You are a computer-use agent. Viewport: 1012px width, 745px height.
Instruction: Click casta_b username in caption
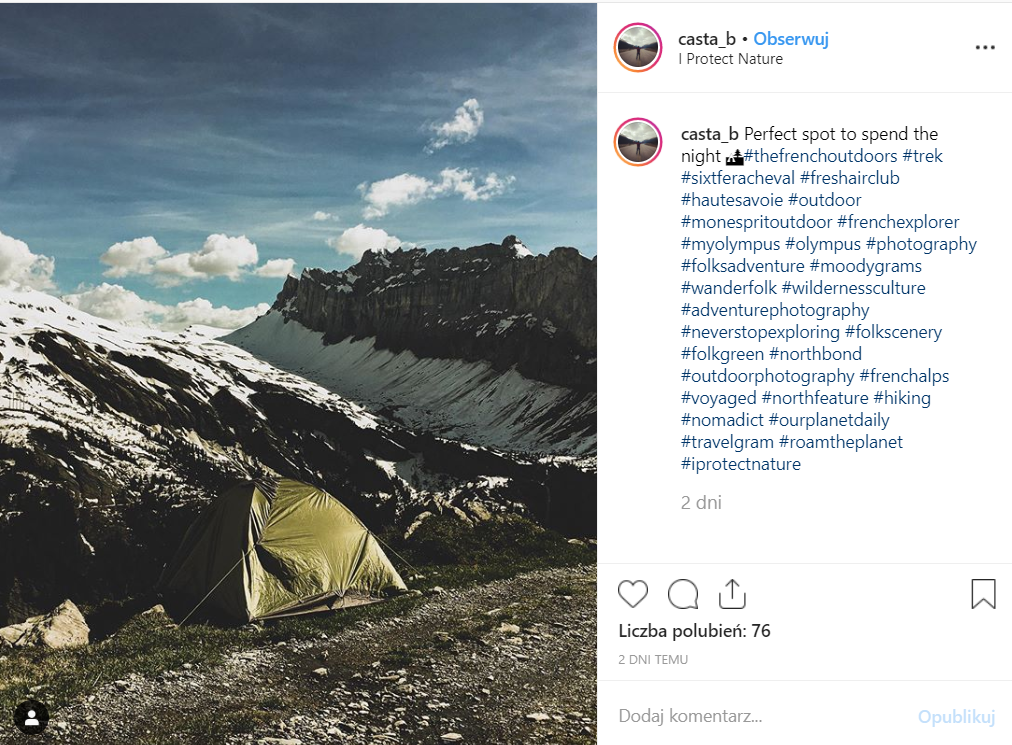pos(710,134)
